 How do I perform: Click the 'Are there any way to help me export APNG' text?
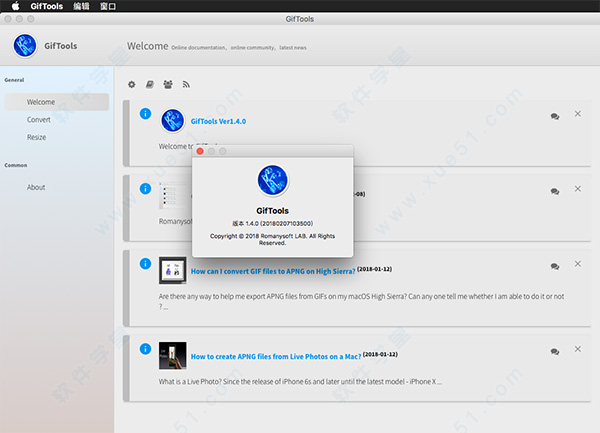(x=361, y=301)
